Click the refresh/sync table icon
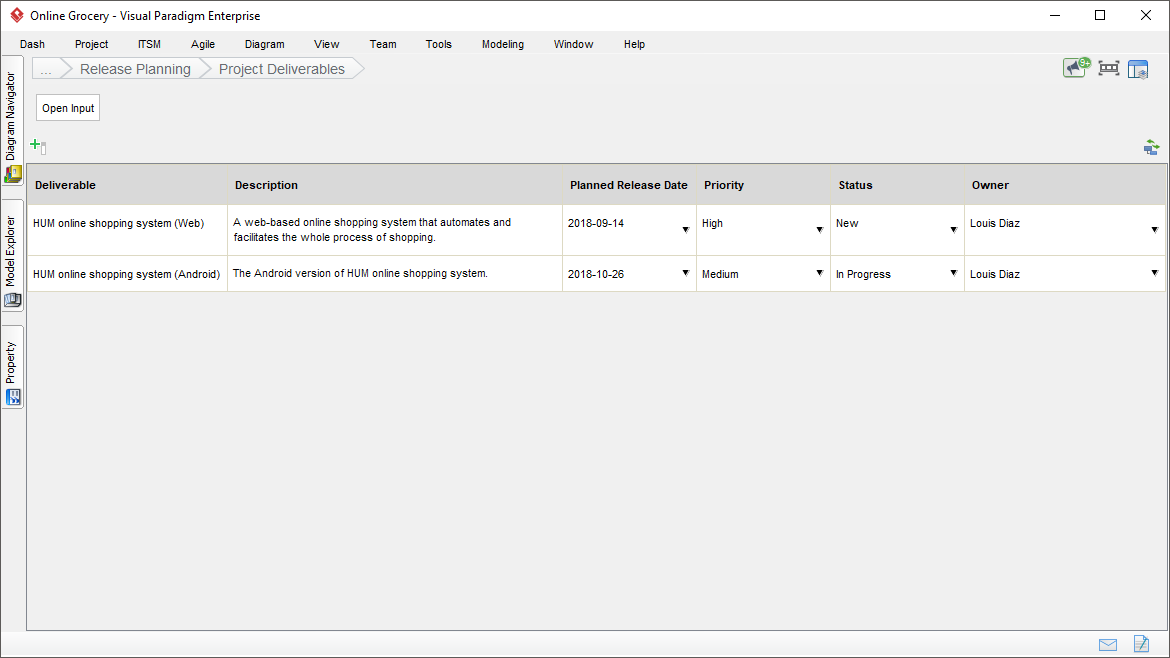Screen dimensions: 1170x658 (x=1151, y=147)
